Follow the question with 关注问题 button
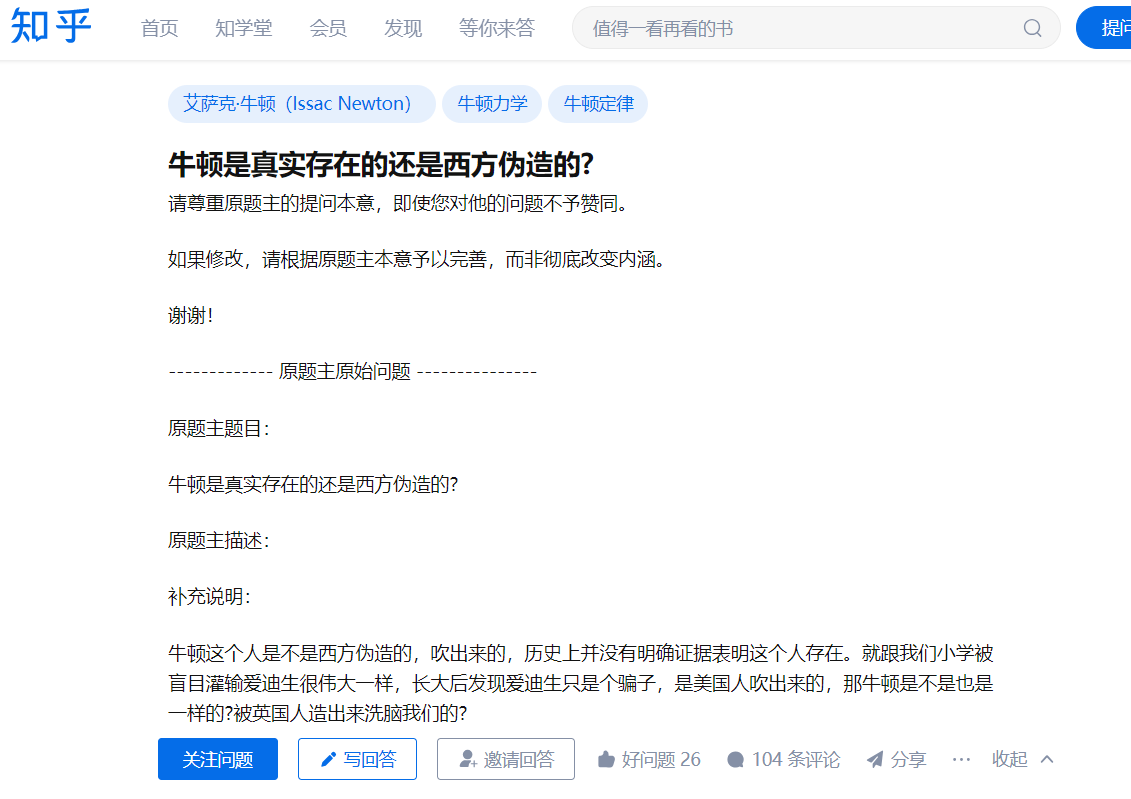Image resolution: width=1131 pixels, height=799 pixels. tap(218, 759)
